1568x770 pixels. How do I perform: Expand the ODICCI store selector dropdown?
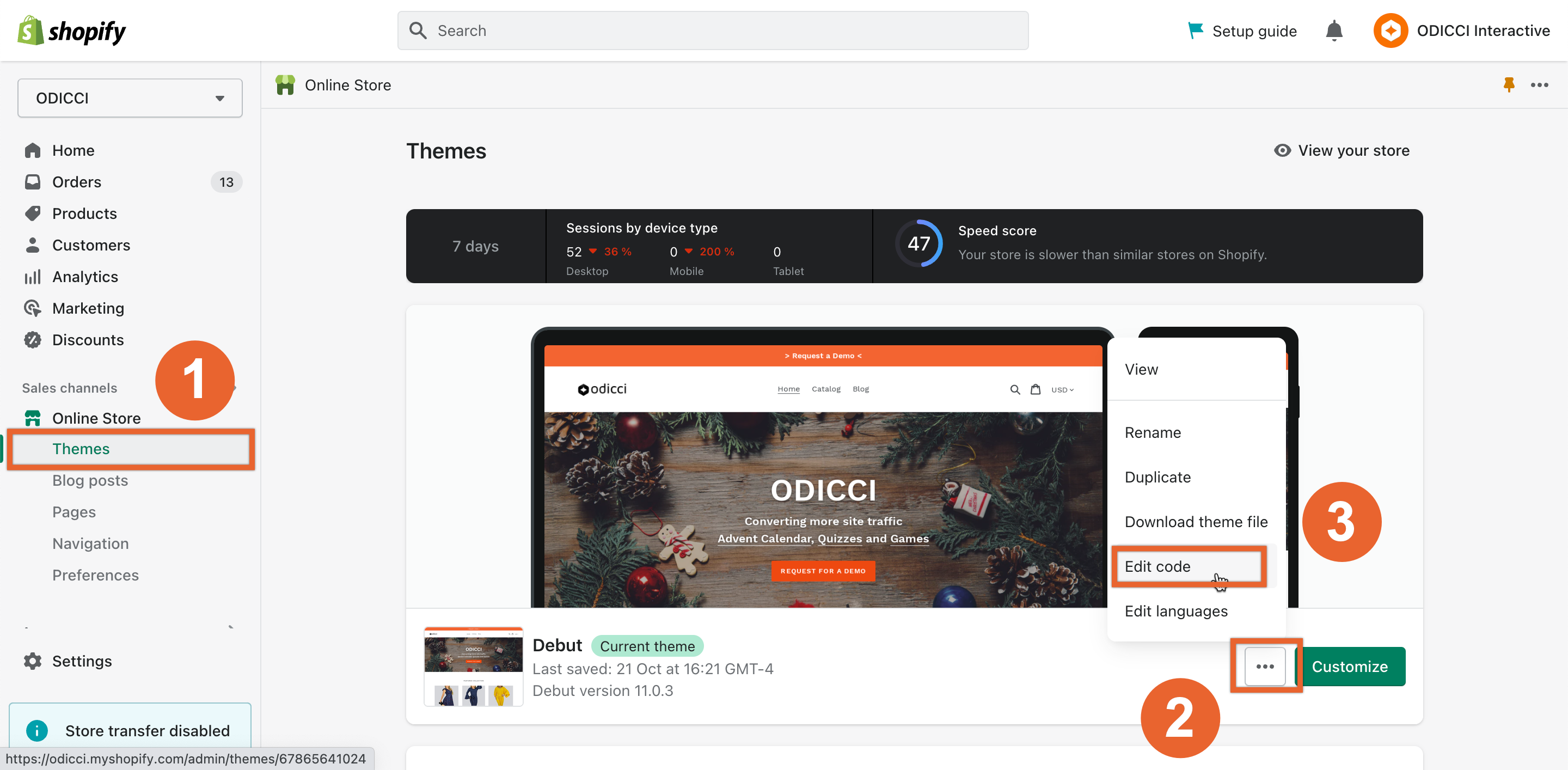[x=130, y=98]
